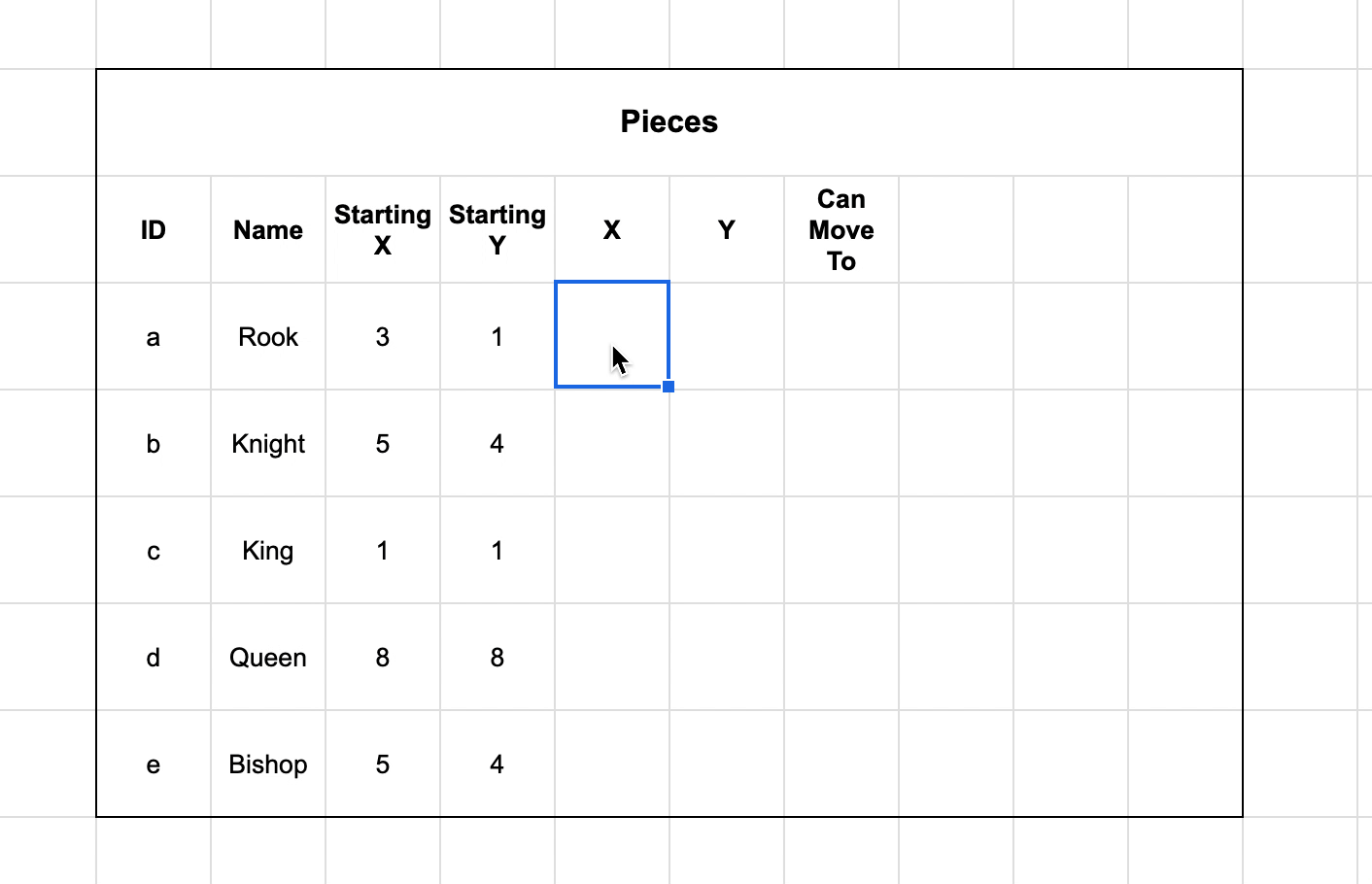Select the ID header cell
The width and height of the screenshot is (1372, 884).
pos(154,230)
